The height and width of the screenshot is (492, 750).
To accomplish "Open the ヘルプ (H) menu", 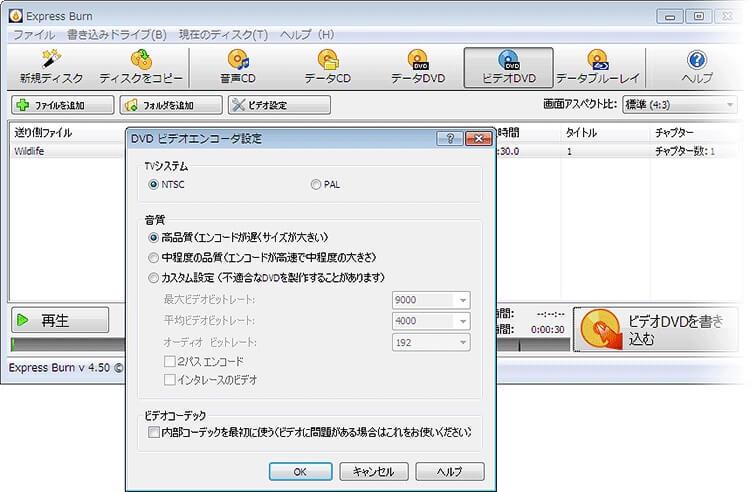I will coord(307,34).
